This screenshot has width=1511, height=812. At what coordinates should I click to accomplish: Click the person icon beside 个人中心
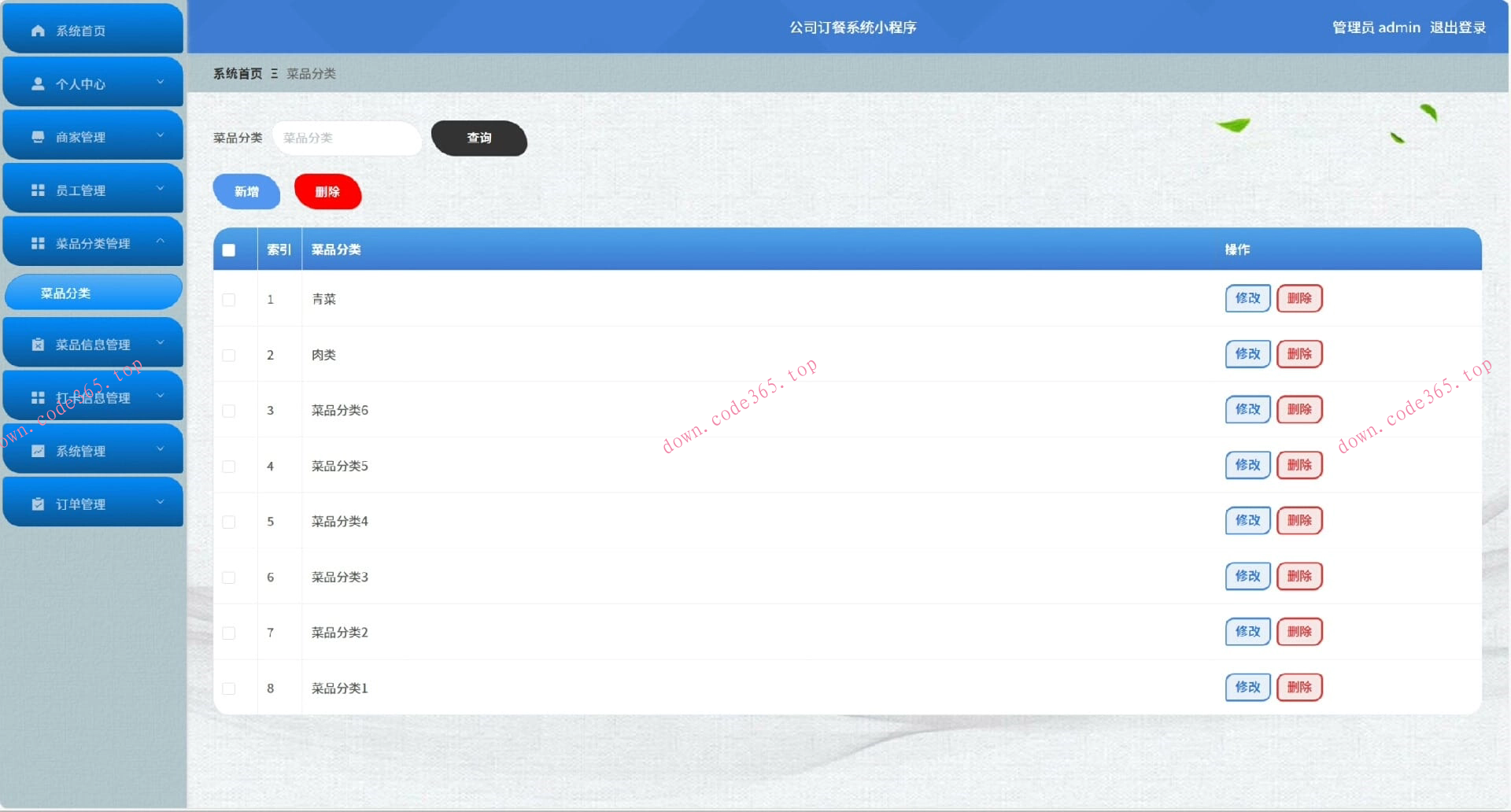pos(38,83)
